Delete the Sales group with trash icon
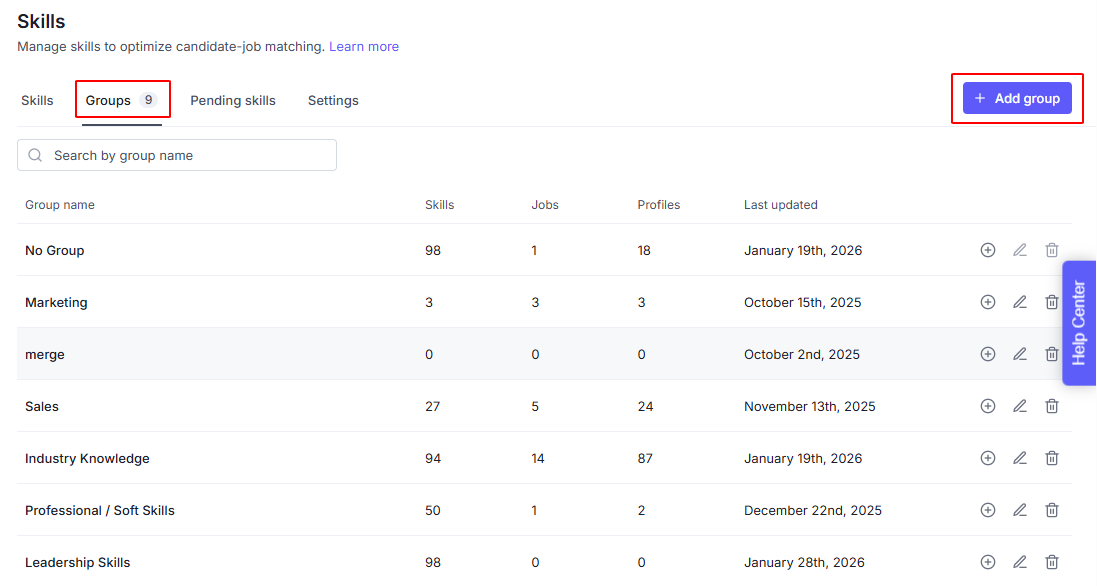Screen dimensions: 1097x586 click(x=1052, y=406)
